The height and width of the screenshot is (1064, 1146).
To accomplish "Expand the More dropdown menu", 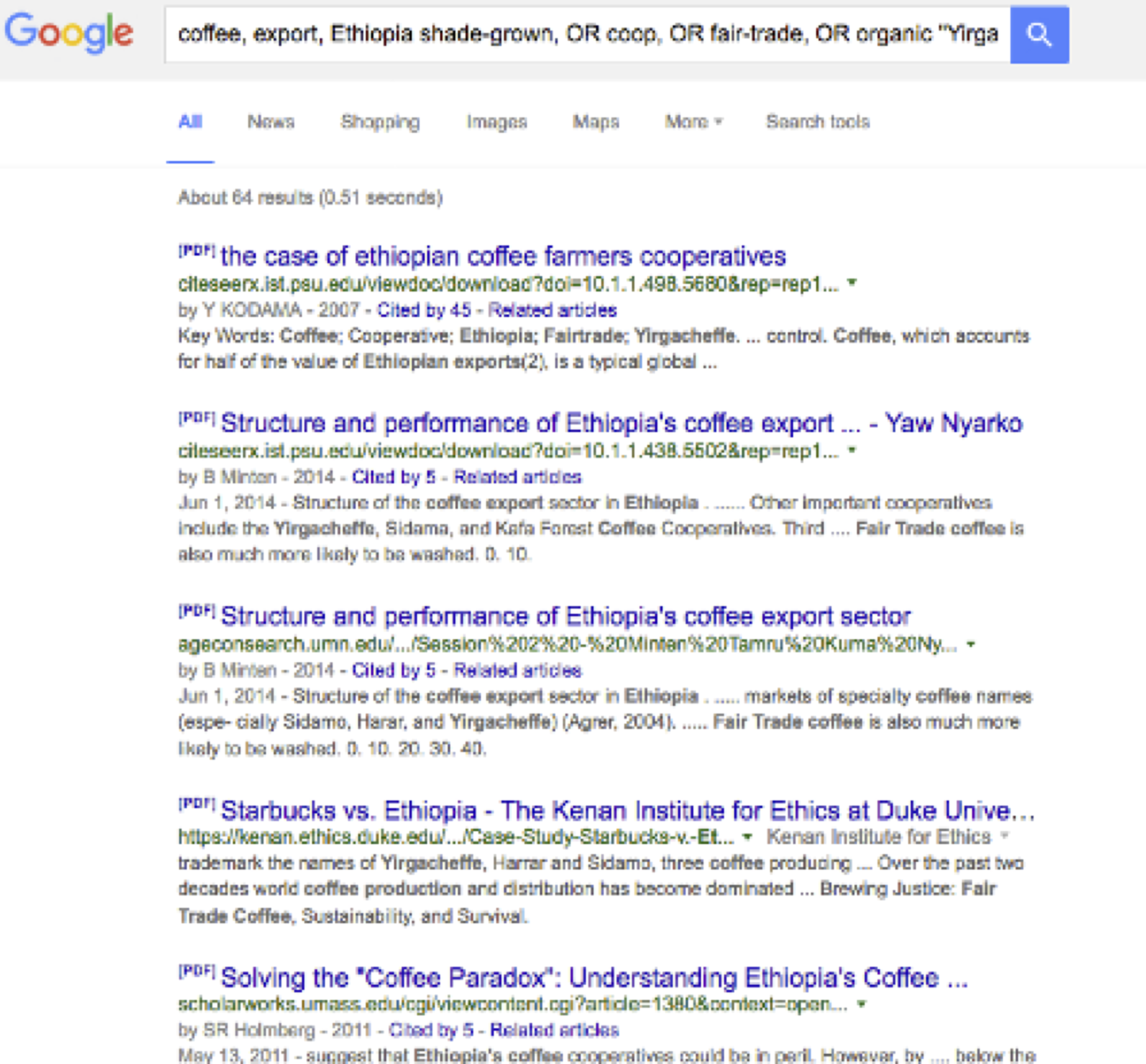I will click(693, 122).
